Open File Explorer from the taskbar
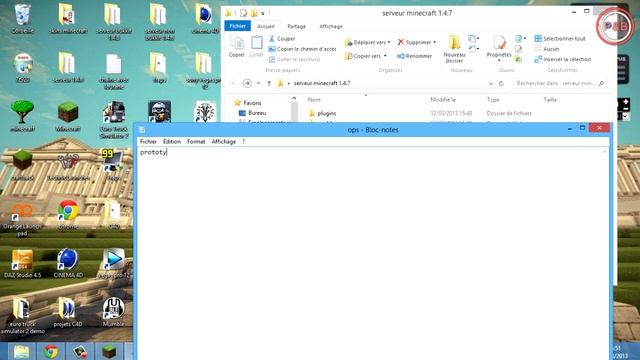The width and height of the screenshot is (640, 360). (x=21, y=351)
